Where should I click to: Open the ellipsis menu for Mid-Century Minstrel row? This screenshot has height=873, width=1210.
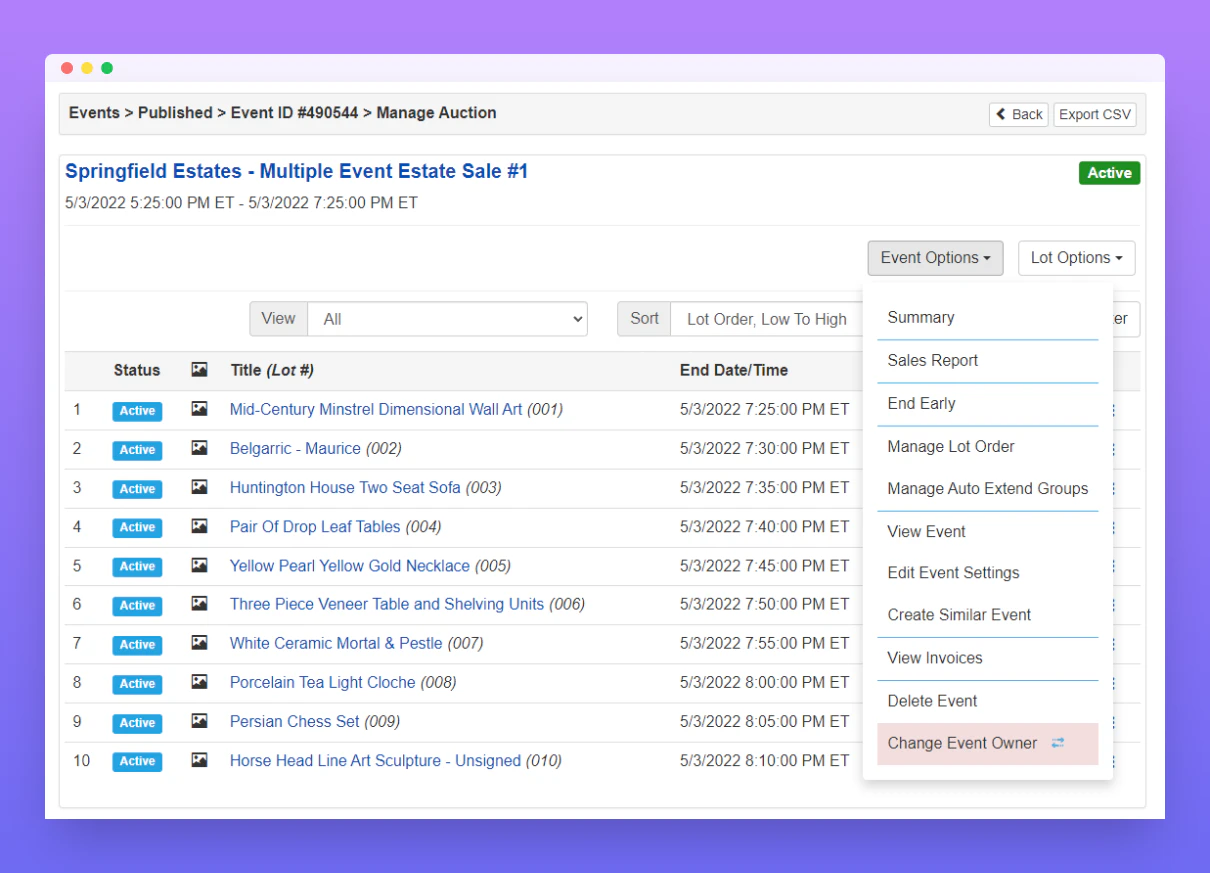pos(1112,410)
